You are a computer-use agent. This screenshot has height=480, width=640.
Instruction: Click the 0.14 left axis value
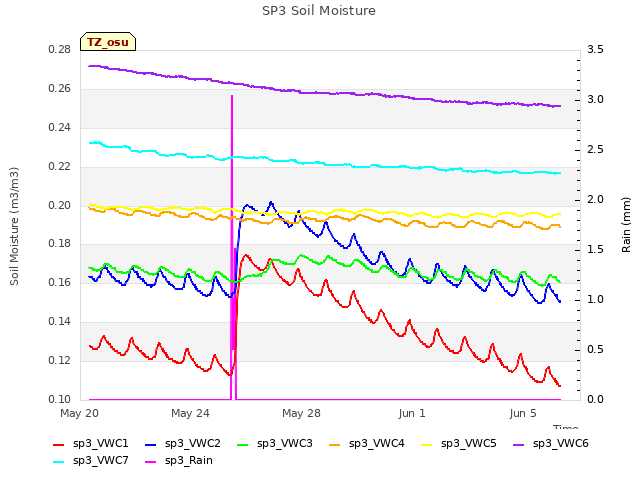click(60, 322)
